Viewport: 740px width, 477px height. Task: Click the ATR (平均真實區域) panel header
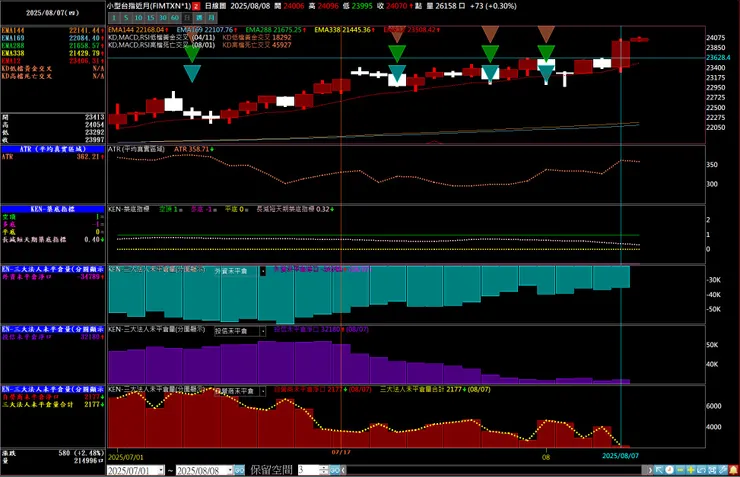(x=52, y=149)
